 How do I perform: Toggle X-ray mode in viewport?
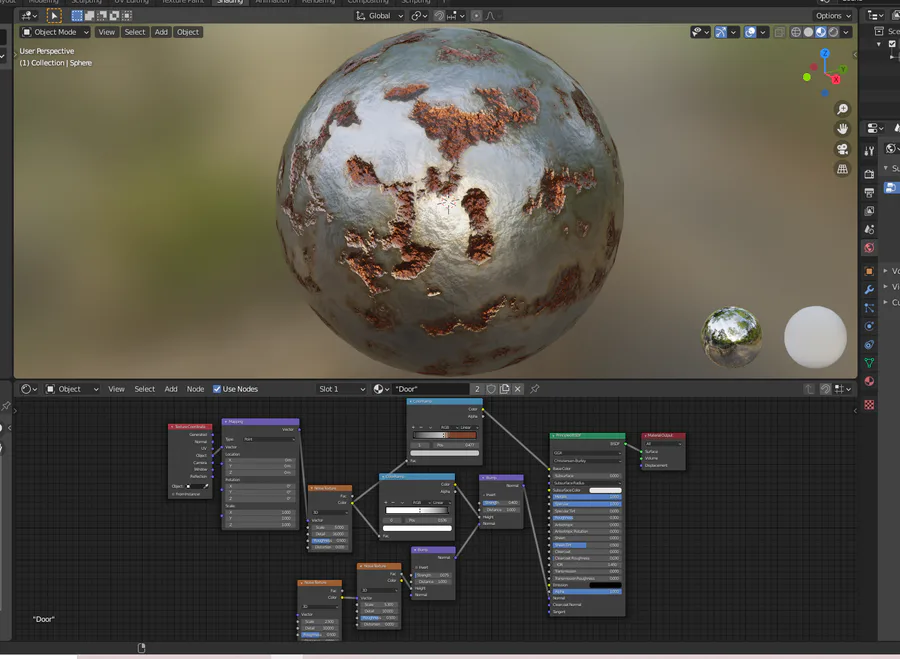point(779,32)
